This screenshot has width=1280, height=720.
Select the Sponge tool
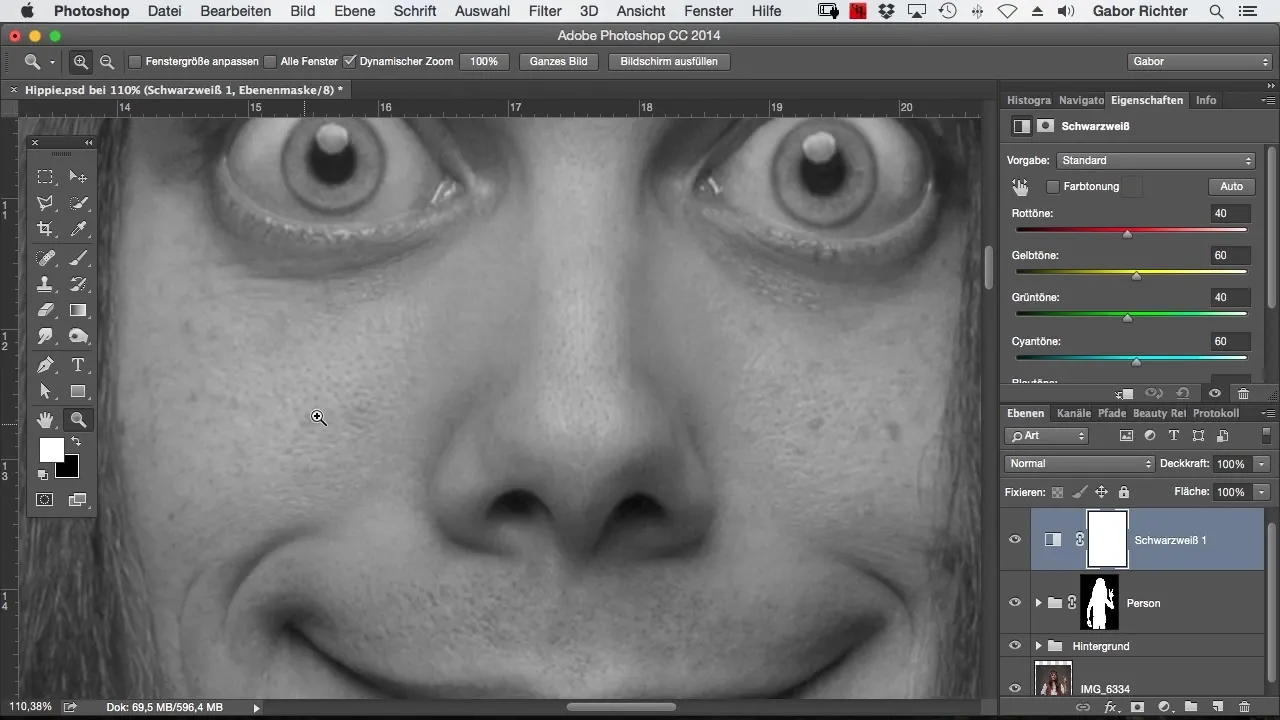pyautogui.click(x=78, y=337)
